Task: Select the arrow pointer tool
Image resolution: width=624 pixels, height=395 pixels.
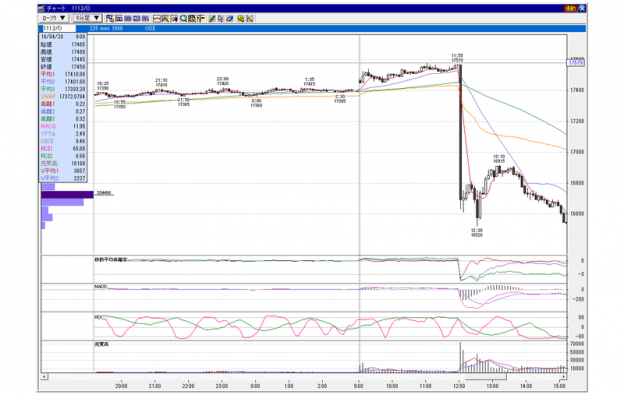Action: [221, 18]
